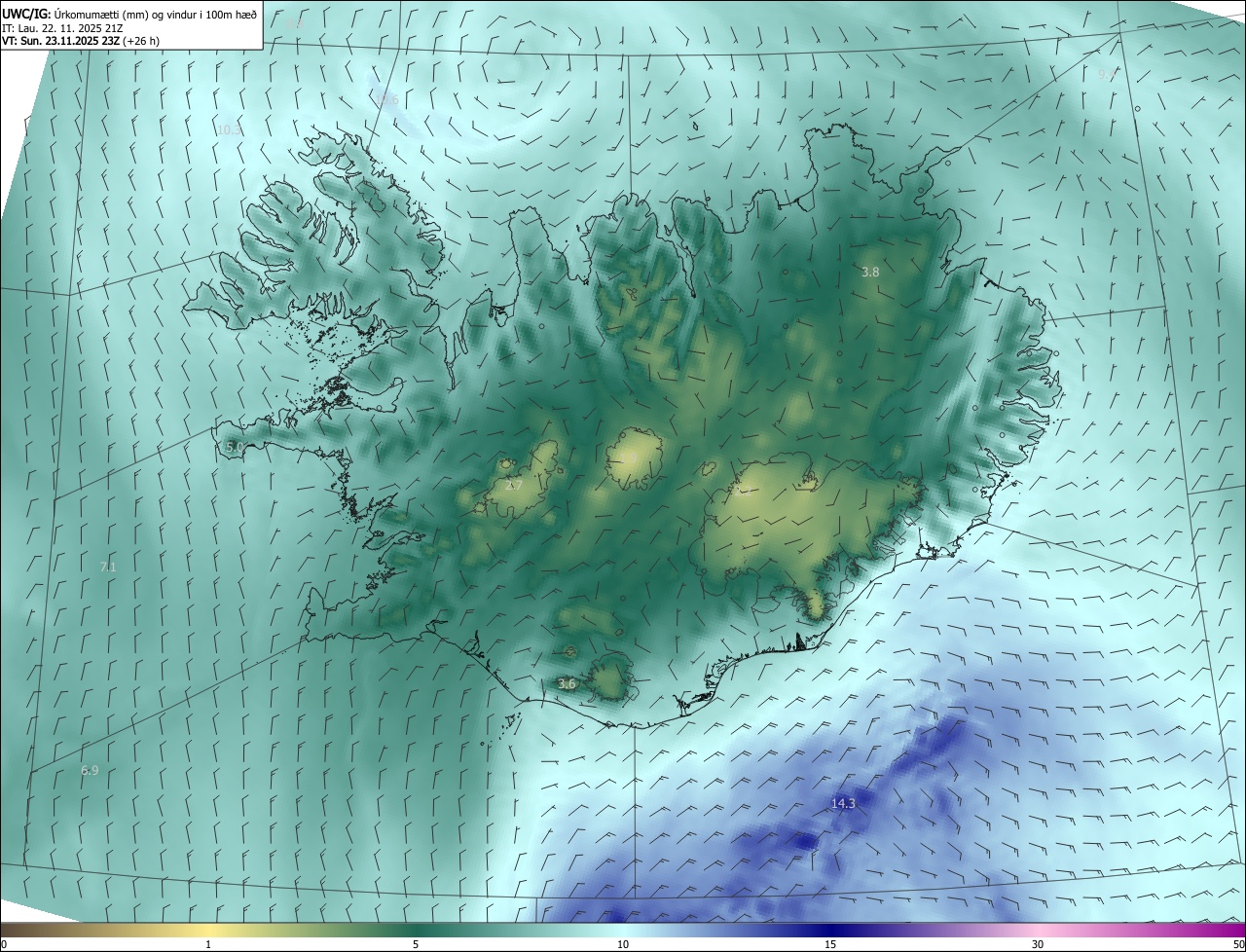Click the 3.8 value in northeast Iceland
The height and width of the screenshot is (952, 1246).
870,273
